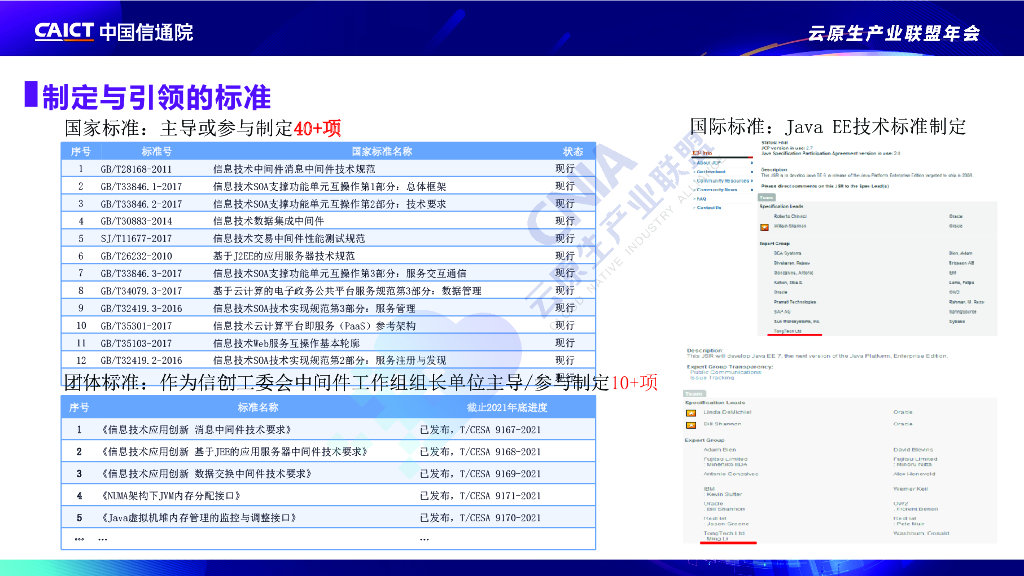1024x576 pixels.
Task: Click the slide title 制定与引领的标准
Action: coord(157,97)
